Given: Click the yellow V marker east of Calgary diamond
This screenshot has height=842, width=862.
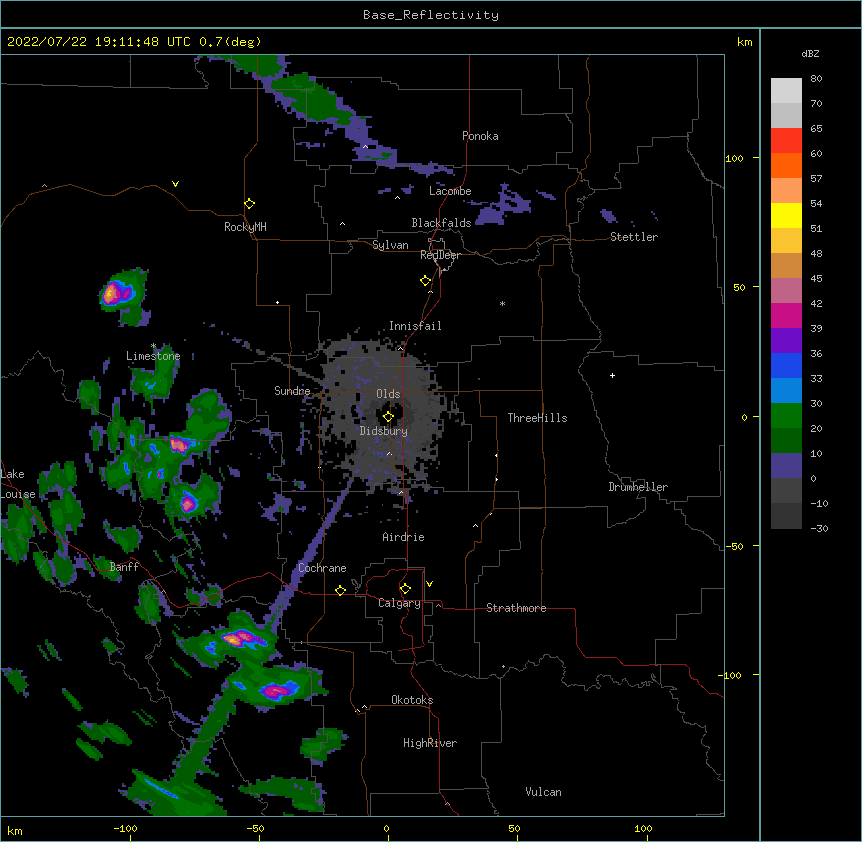Looking at the screenshot, I should coord(429,584).
